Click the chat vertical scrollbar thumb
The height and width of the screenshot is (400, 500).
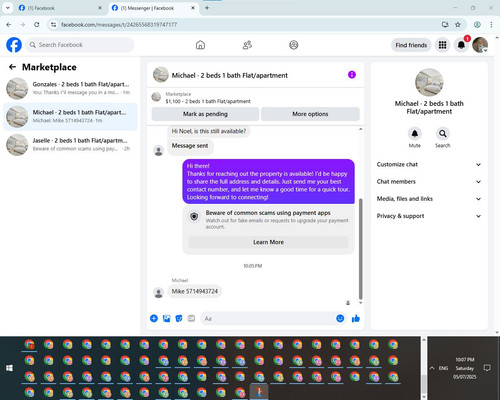point(360,249)
